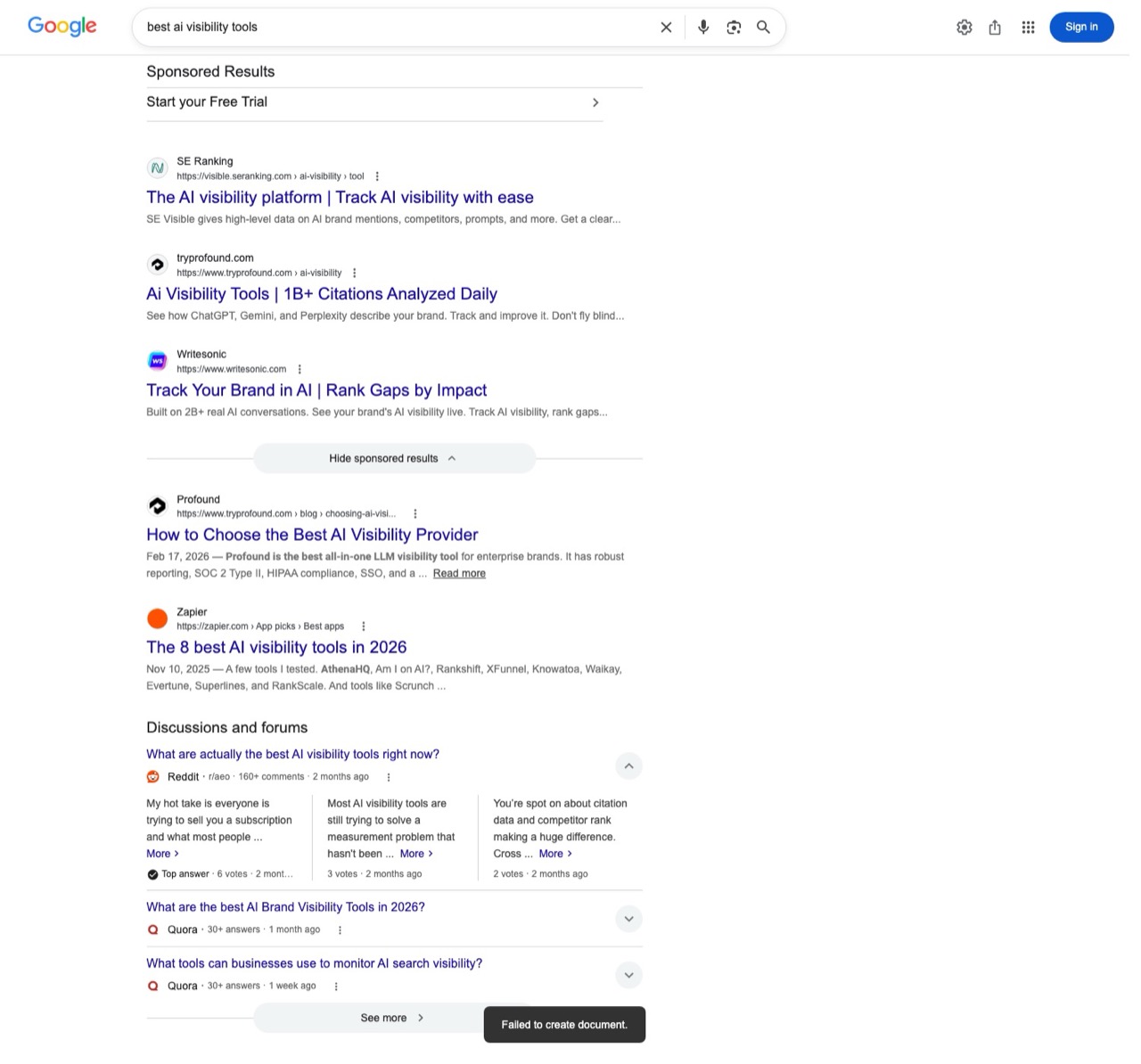Open three-dot menu for Quora 1 month ago
Screen dimensions: 1141x1064
340,929
